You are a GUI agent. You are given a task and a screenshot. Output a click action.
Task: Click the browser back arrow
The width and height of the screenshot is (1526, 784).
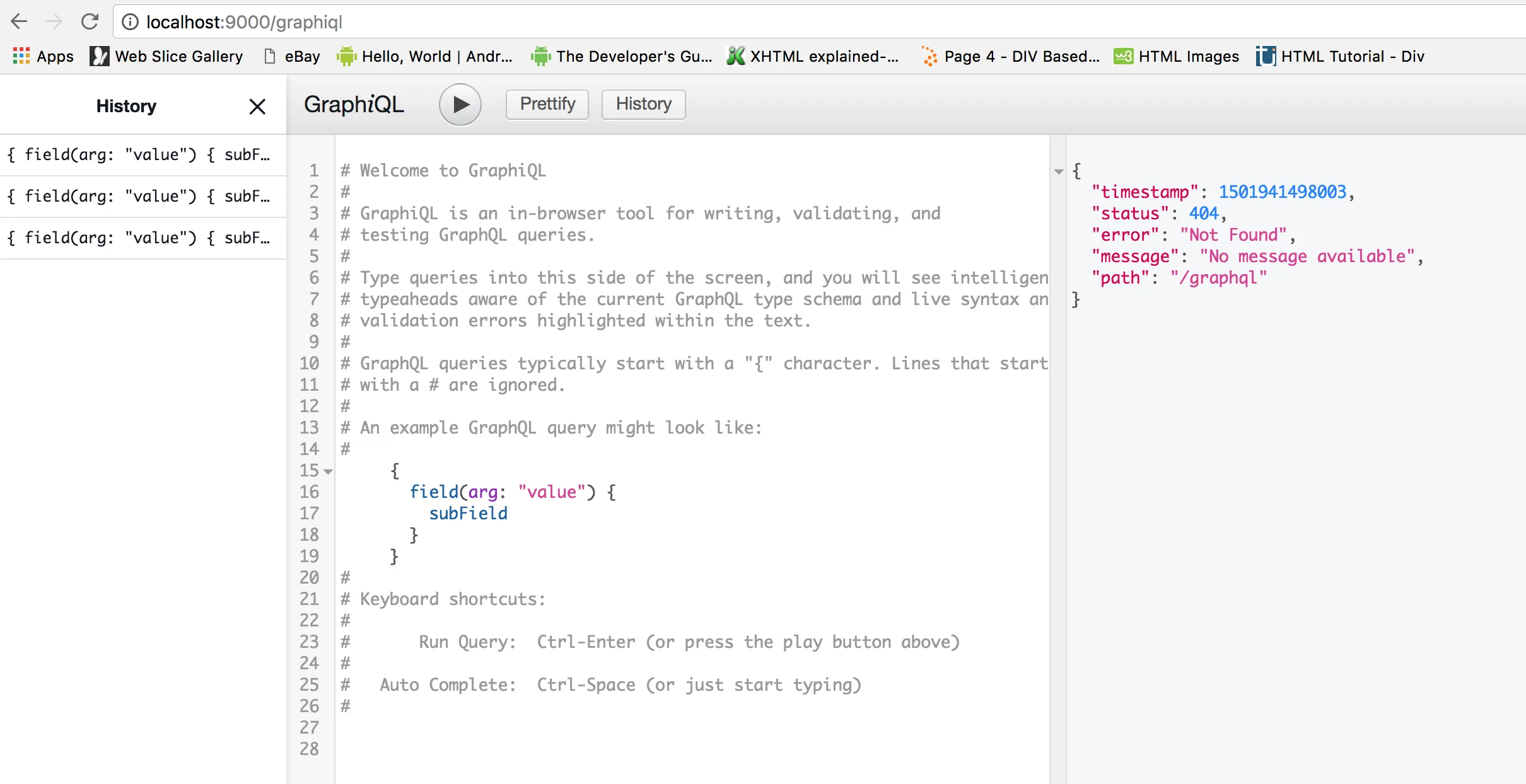point(19,22)
